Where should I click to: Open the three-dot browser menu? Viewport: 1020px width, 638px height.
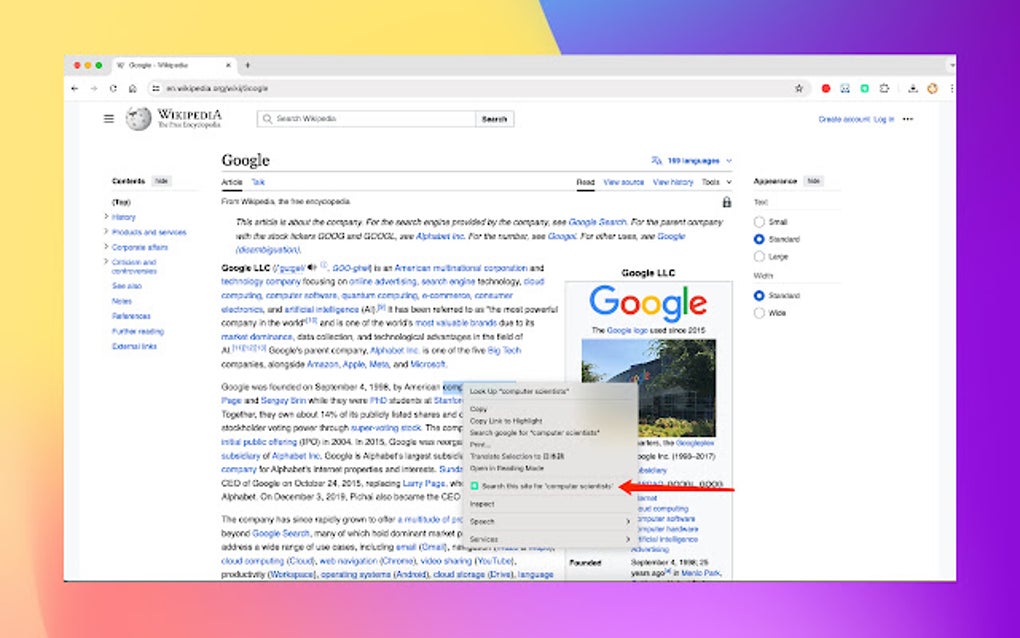click(x=952, y=88)
